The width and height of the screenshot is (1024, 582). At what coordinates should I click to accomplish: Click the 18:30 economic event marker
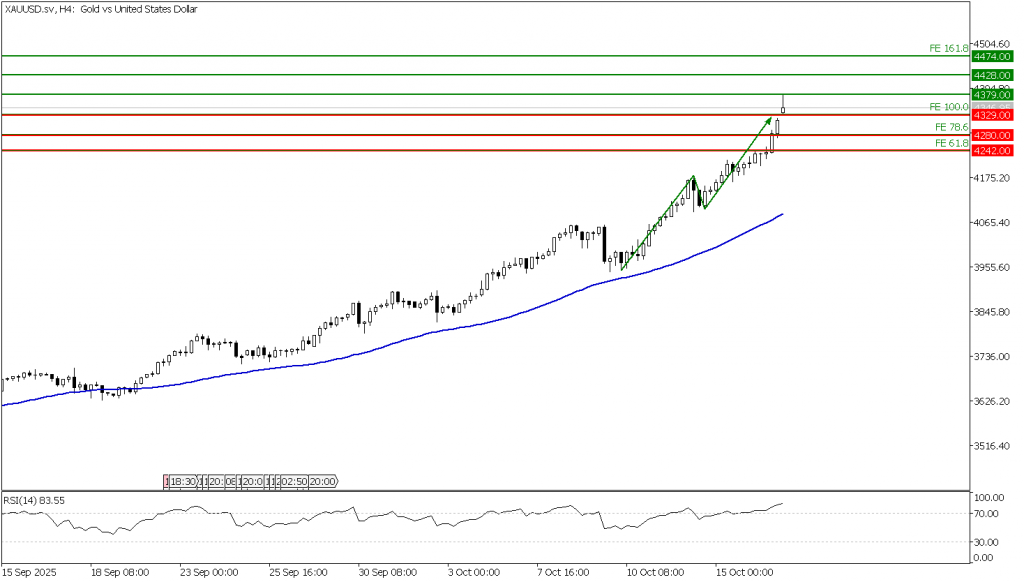[x=183, y=481]
